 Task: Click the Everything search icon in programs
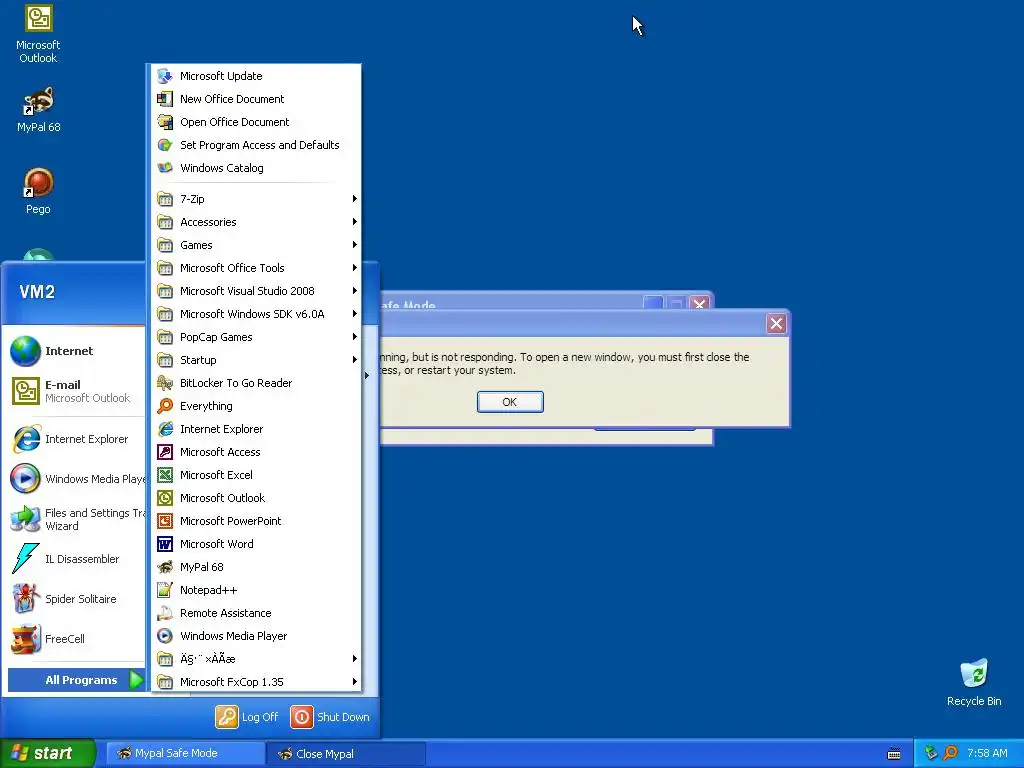click(165, 406)
